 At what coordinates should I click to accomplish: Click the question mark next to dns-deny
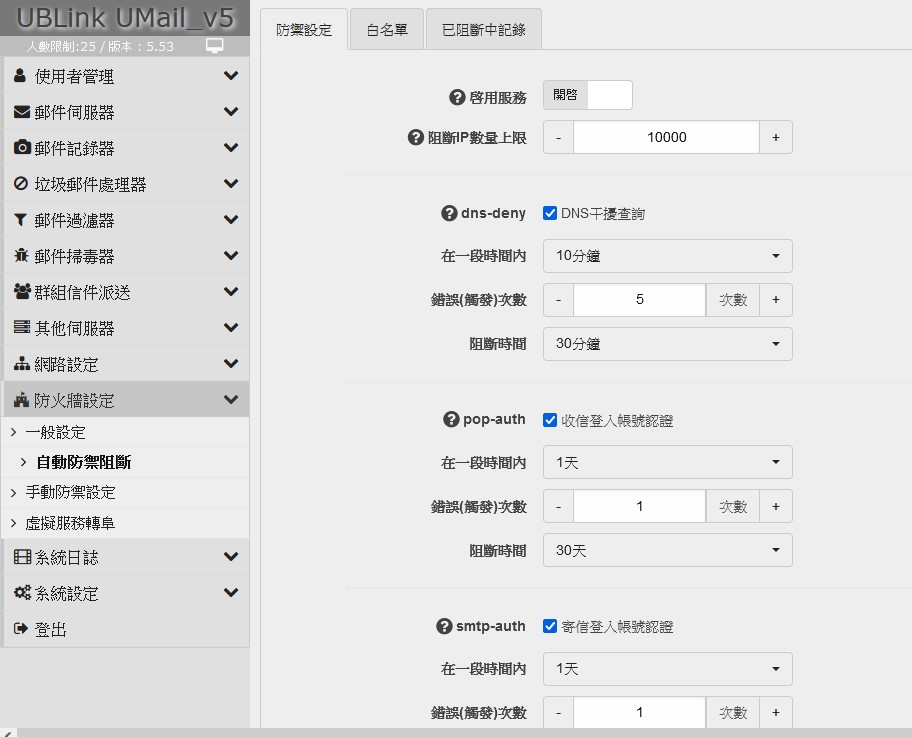coord(449,213)
